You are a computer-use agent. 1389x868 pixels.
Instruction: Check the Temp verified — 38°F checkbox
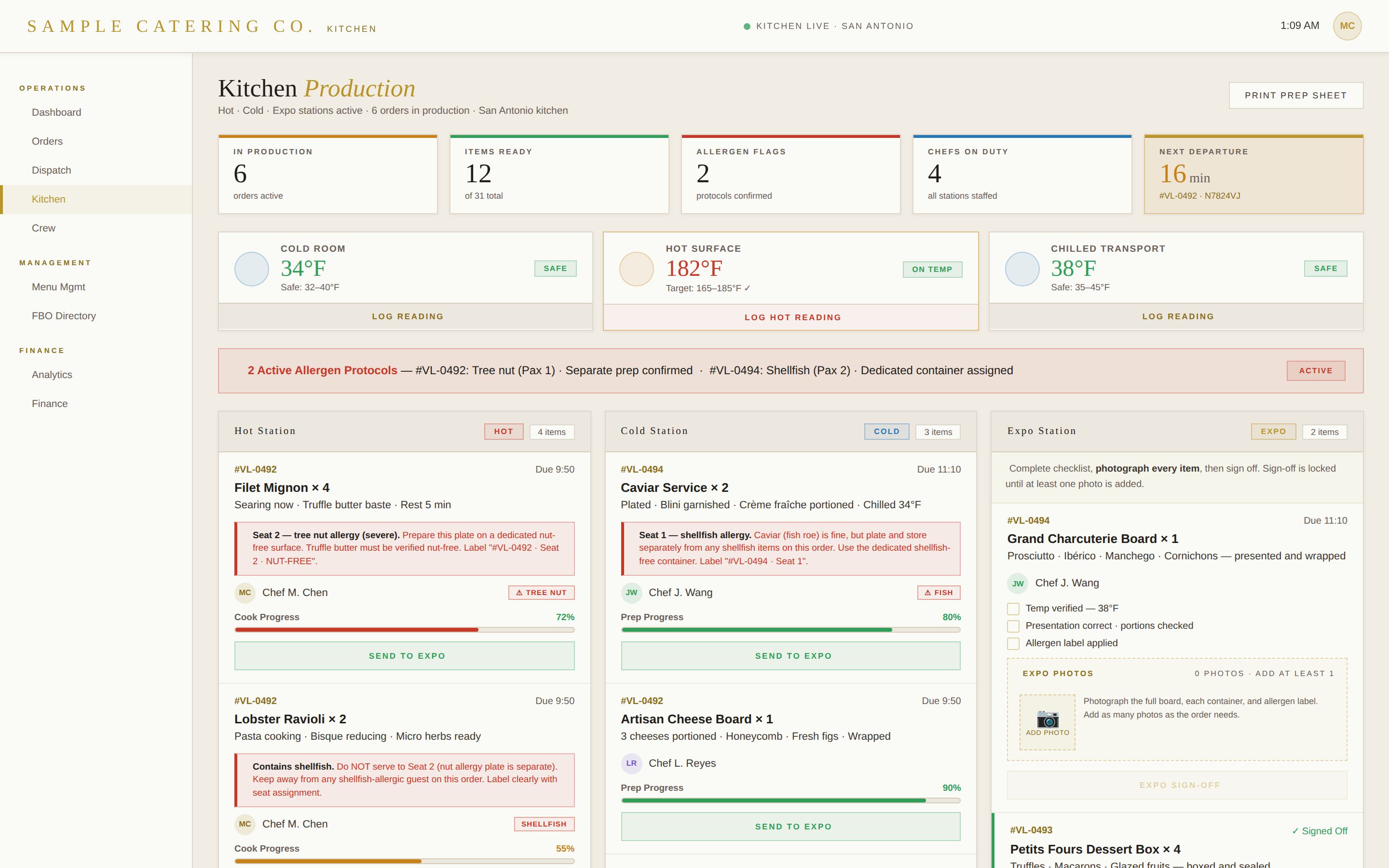coord(1013,609)
